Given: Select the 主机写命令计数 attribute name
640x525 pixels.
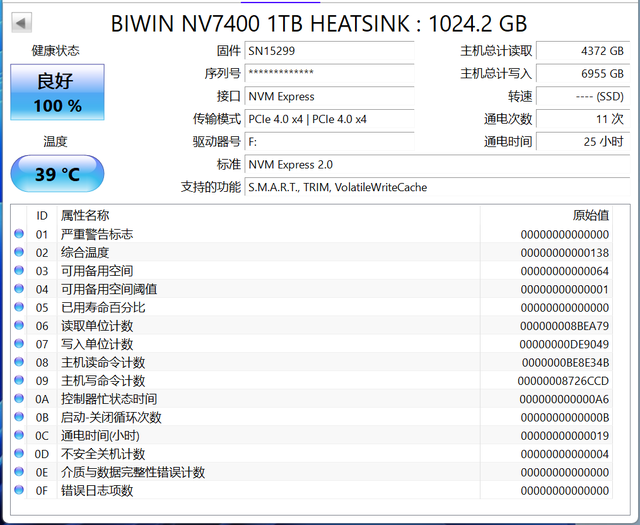Looking at the screenshot, I should point(103,381).
